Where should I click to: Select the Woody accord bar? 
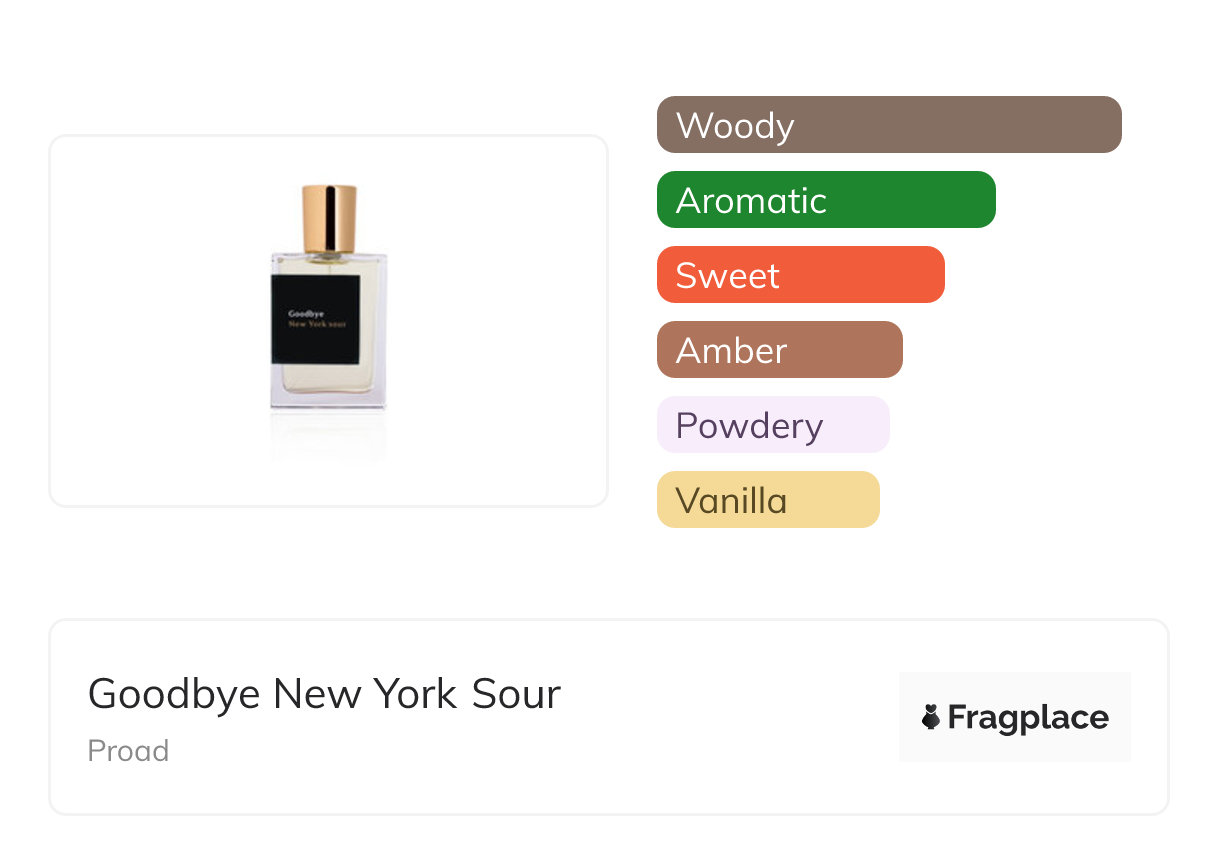point(888,125)
